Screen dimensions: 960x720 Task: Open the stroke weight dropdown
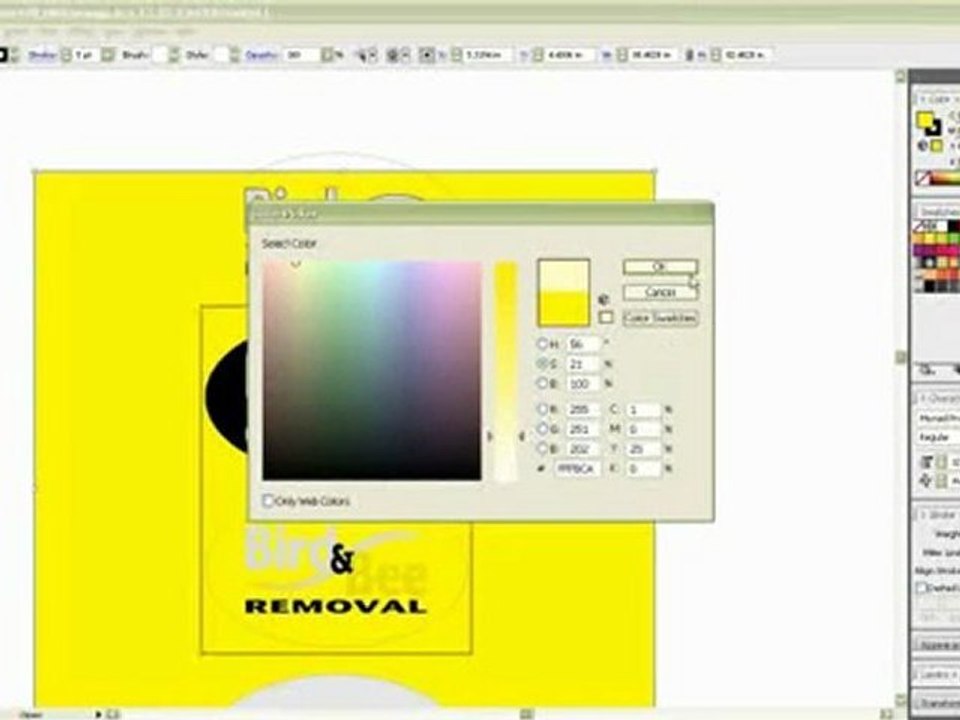(x=108, y=55)
